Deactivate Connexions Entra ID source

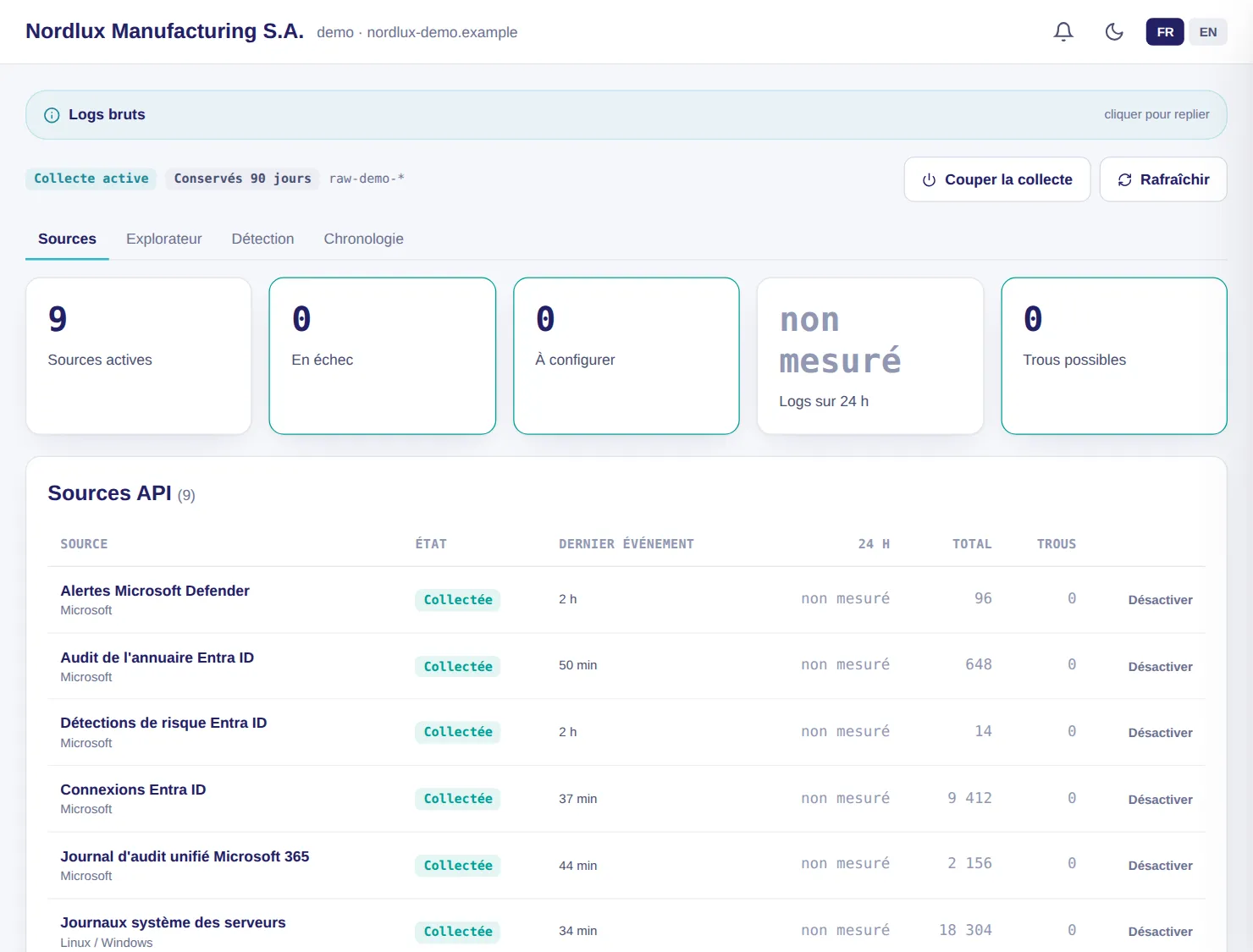(1160, 800)
